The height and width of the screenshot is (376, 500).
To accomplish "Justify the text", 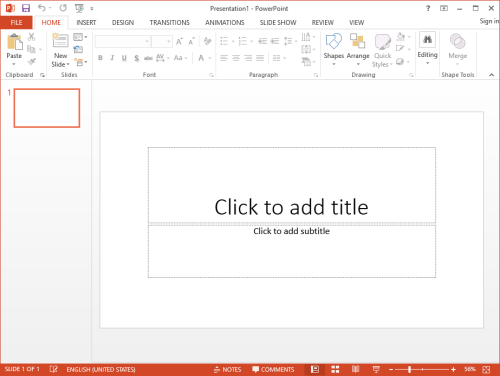I will [x=260, y=58].
